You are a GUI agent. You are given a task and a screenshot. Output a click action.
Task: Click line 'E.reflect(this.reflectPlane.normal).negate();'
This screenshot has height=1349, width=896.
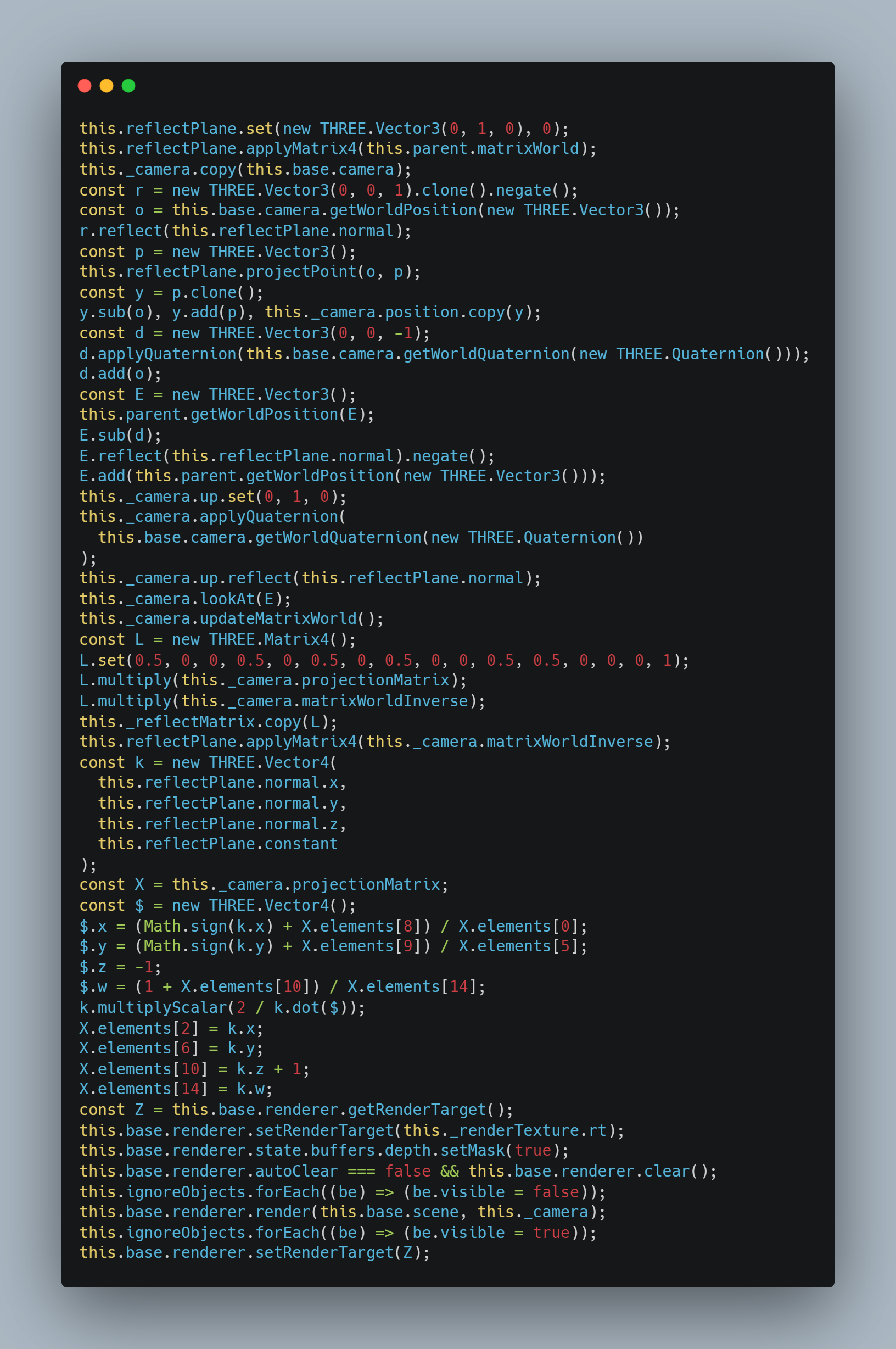tap(287, 456)
